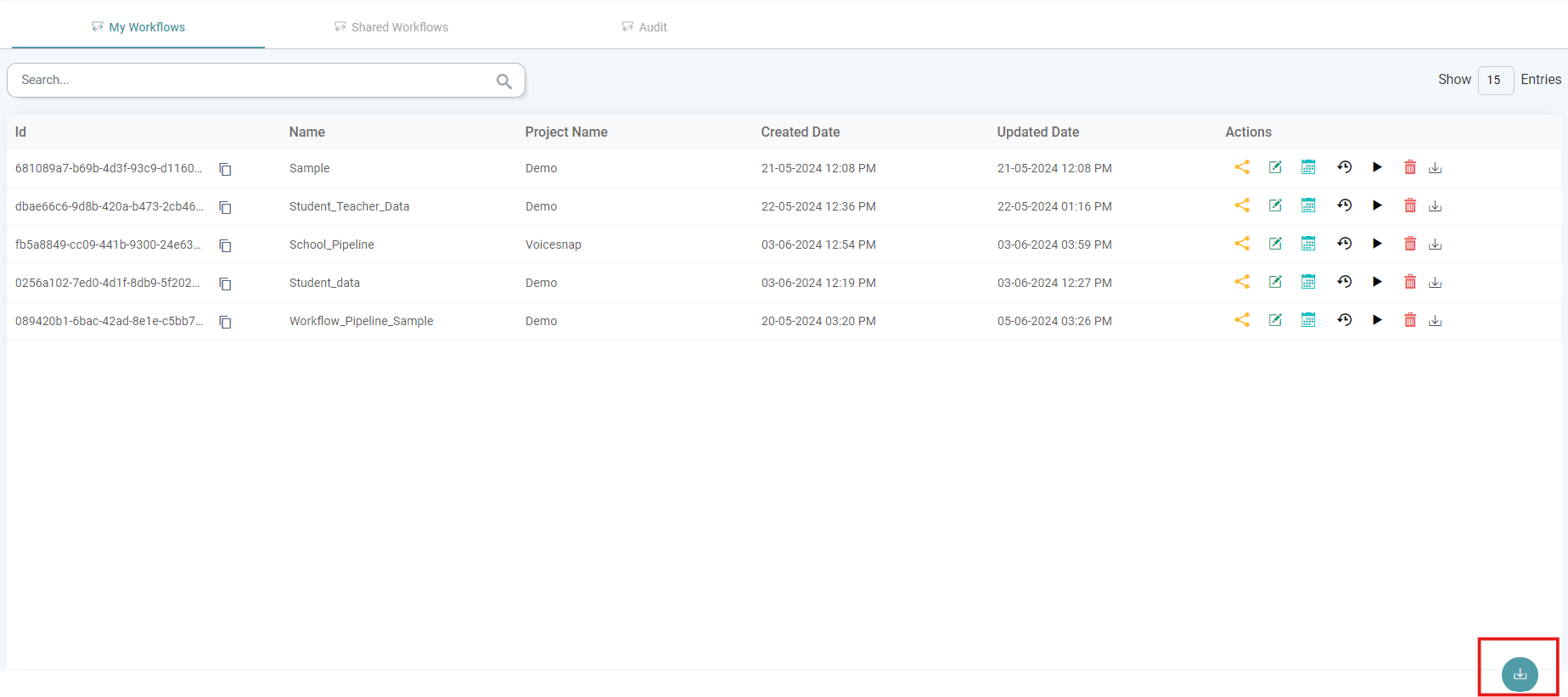Run the School_Pipeline workflow
The image size is (1568, 697).
tap(1377, 244)
